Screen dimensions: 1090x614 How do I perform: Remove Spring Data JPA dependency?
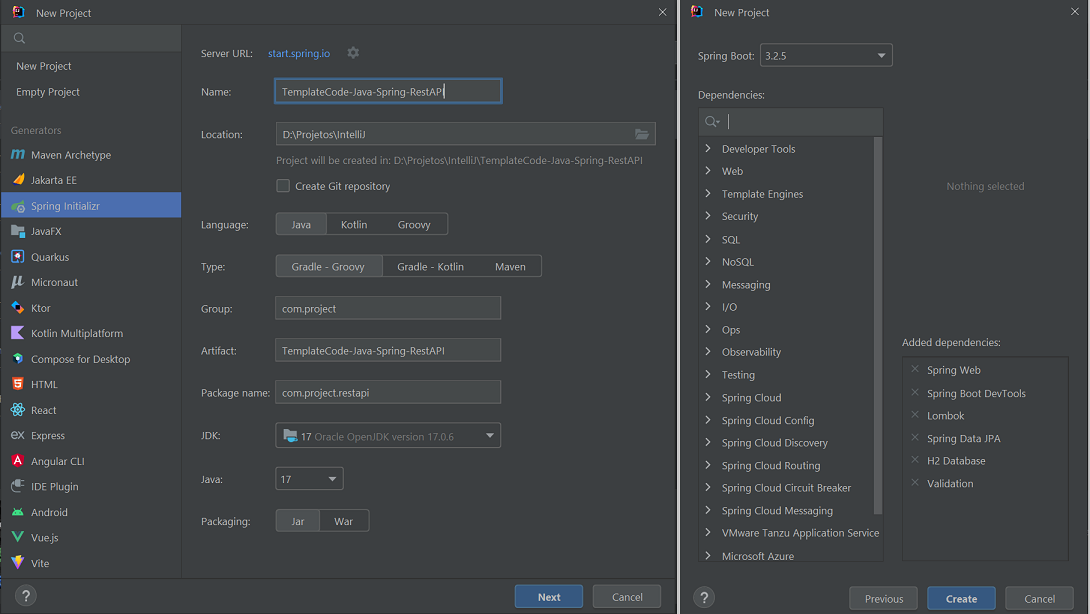915,437
